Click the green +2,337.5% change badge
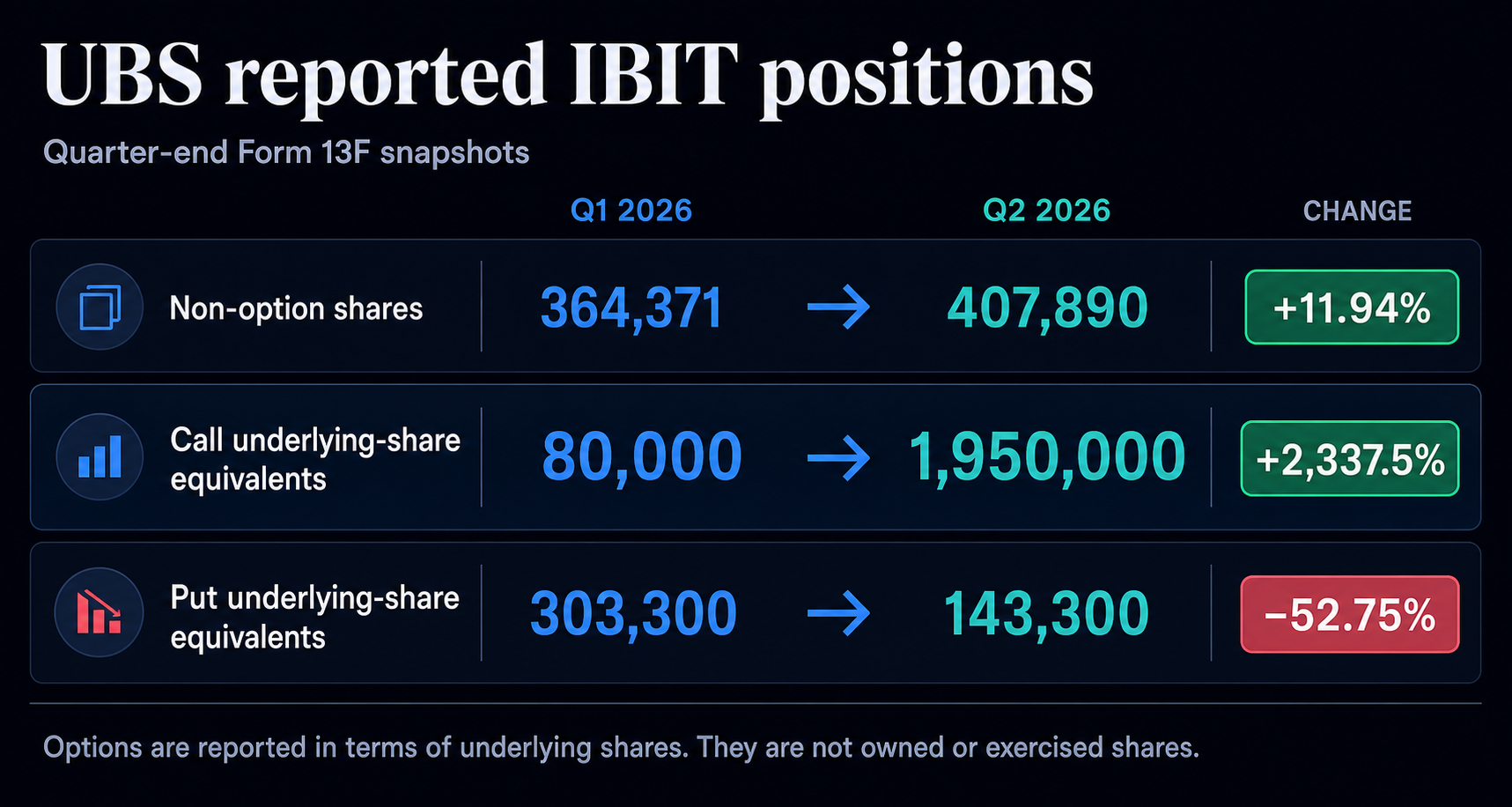 (1350, 459)
